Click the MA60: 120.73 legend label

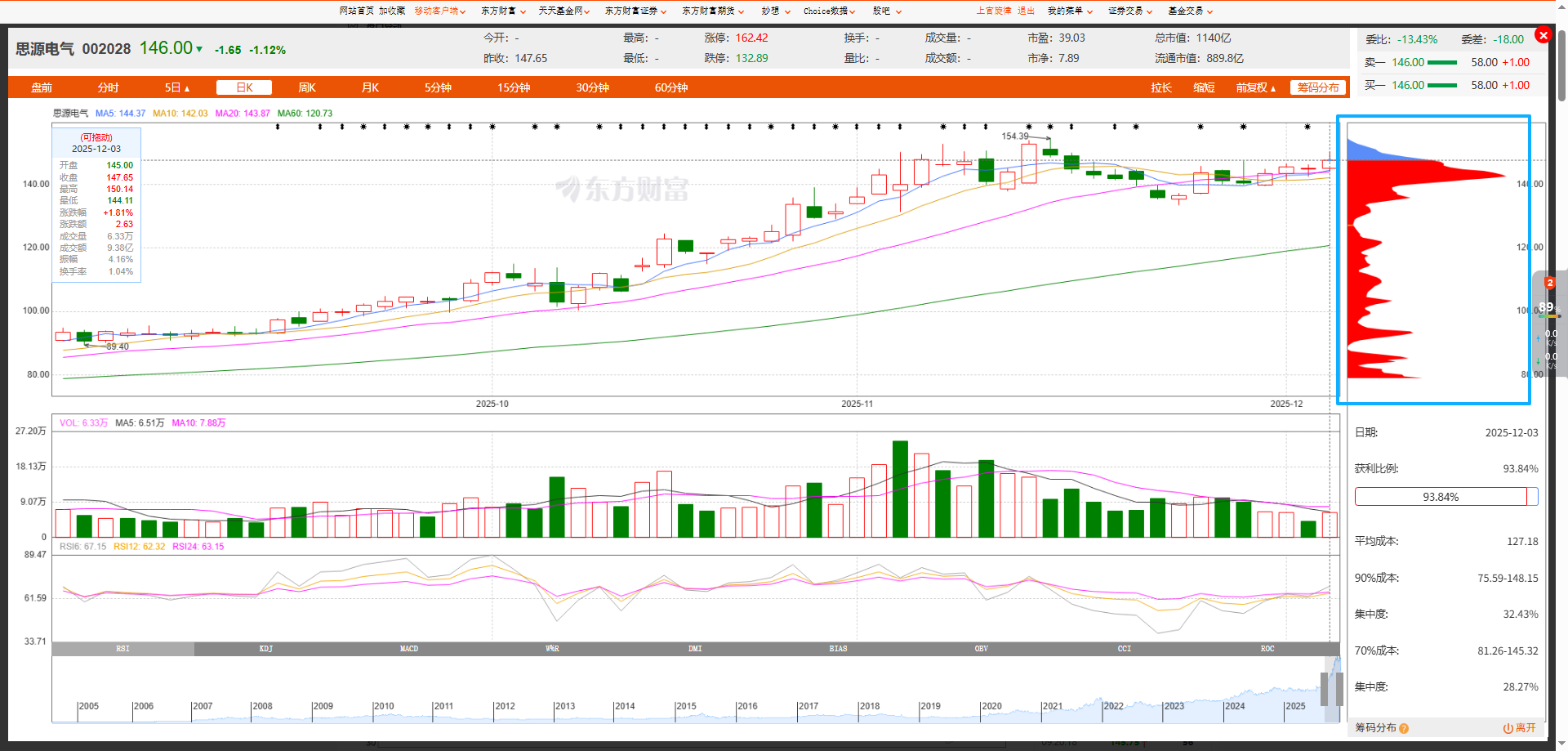coord(305,114)
